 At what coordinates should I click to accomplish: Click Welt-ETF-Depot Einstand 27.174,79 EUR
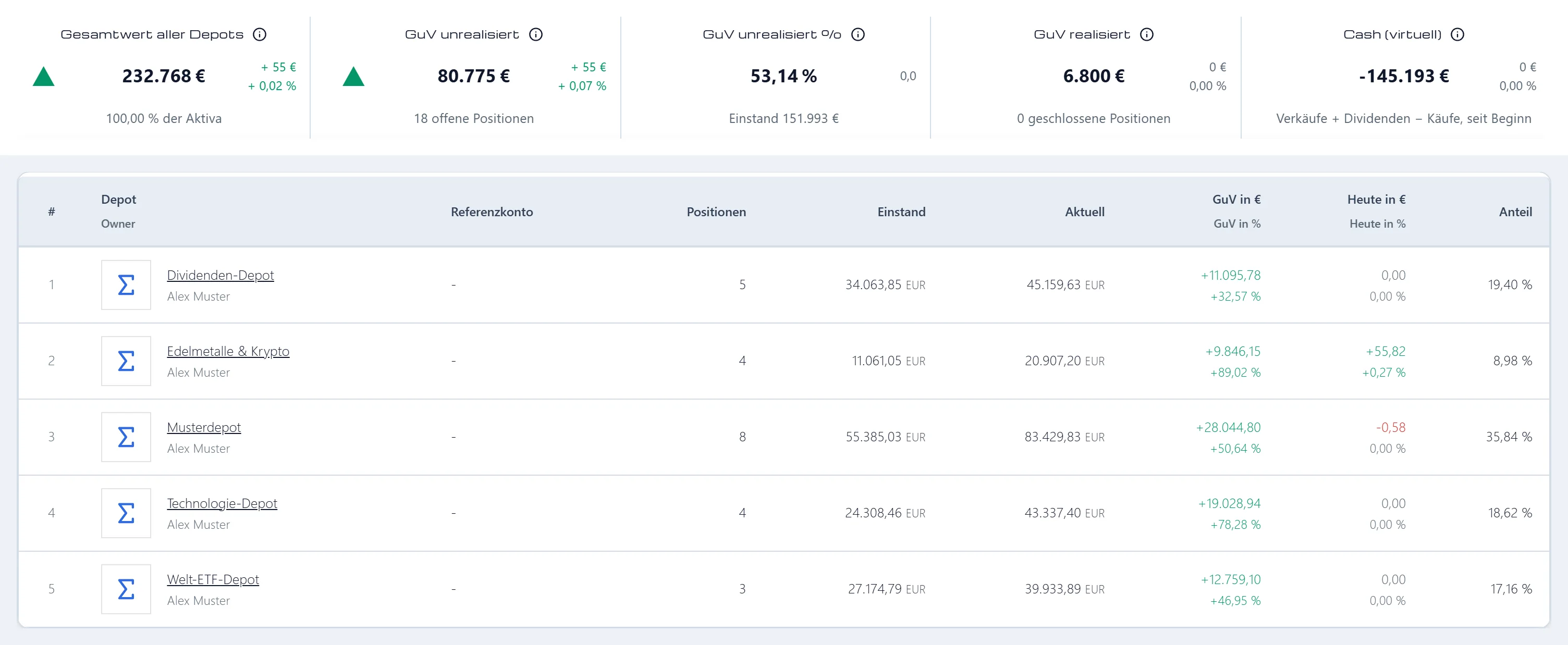tap(886, 589)
